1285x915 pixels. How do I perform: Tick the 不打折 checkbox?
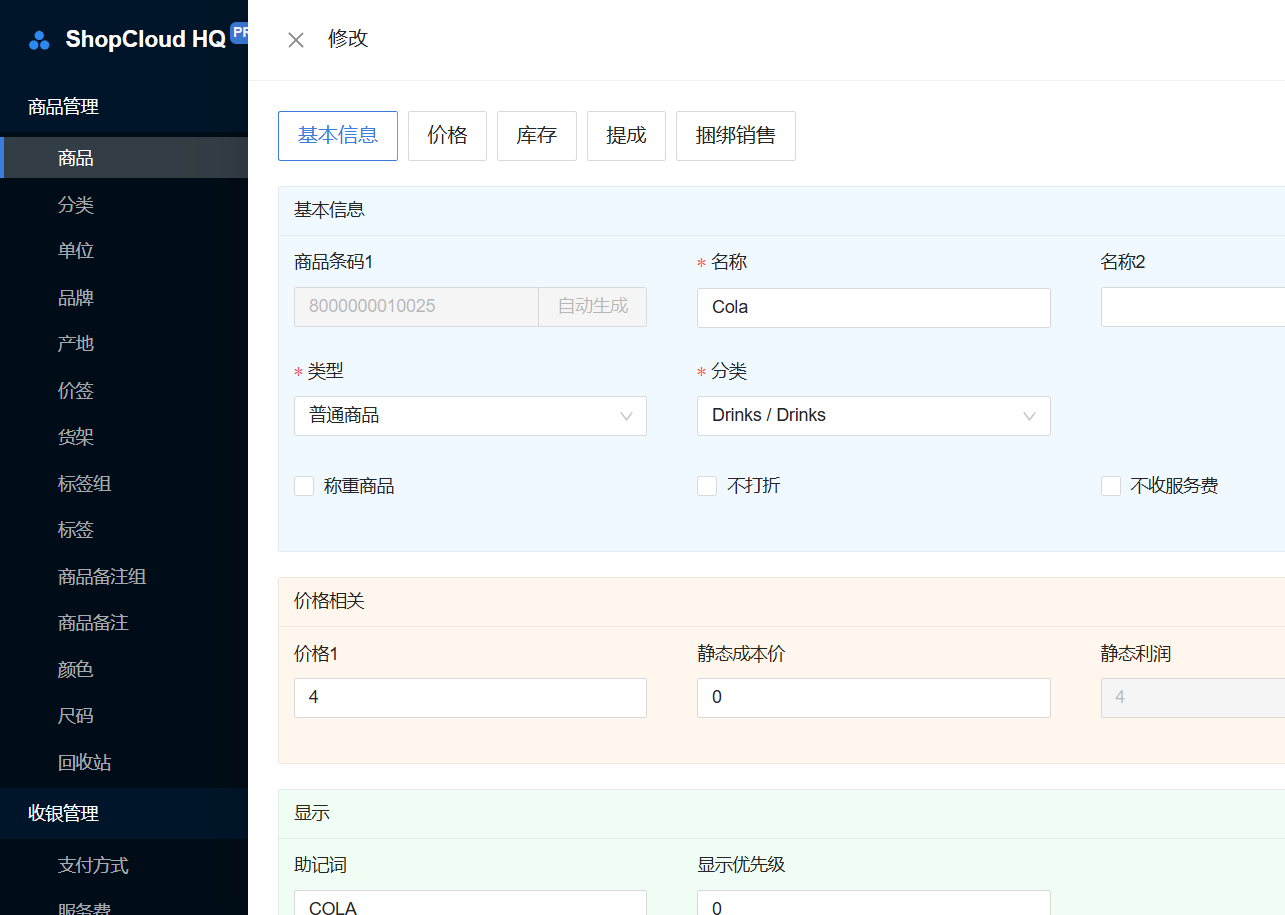click(707, 487)
